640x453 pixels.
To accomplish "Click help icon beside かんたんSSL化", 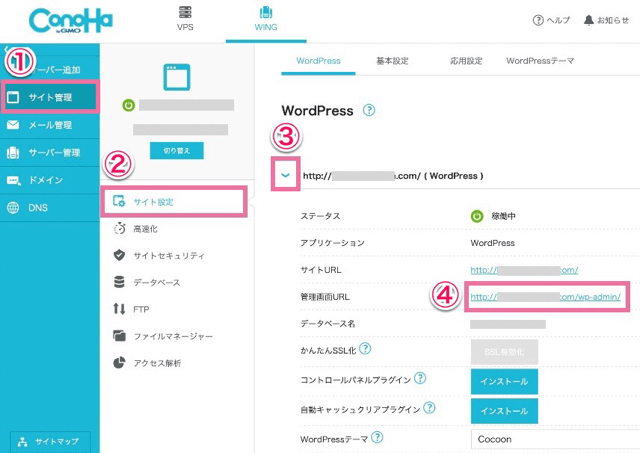I will (x=365, y=349).
